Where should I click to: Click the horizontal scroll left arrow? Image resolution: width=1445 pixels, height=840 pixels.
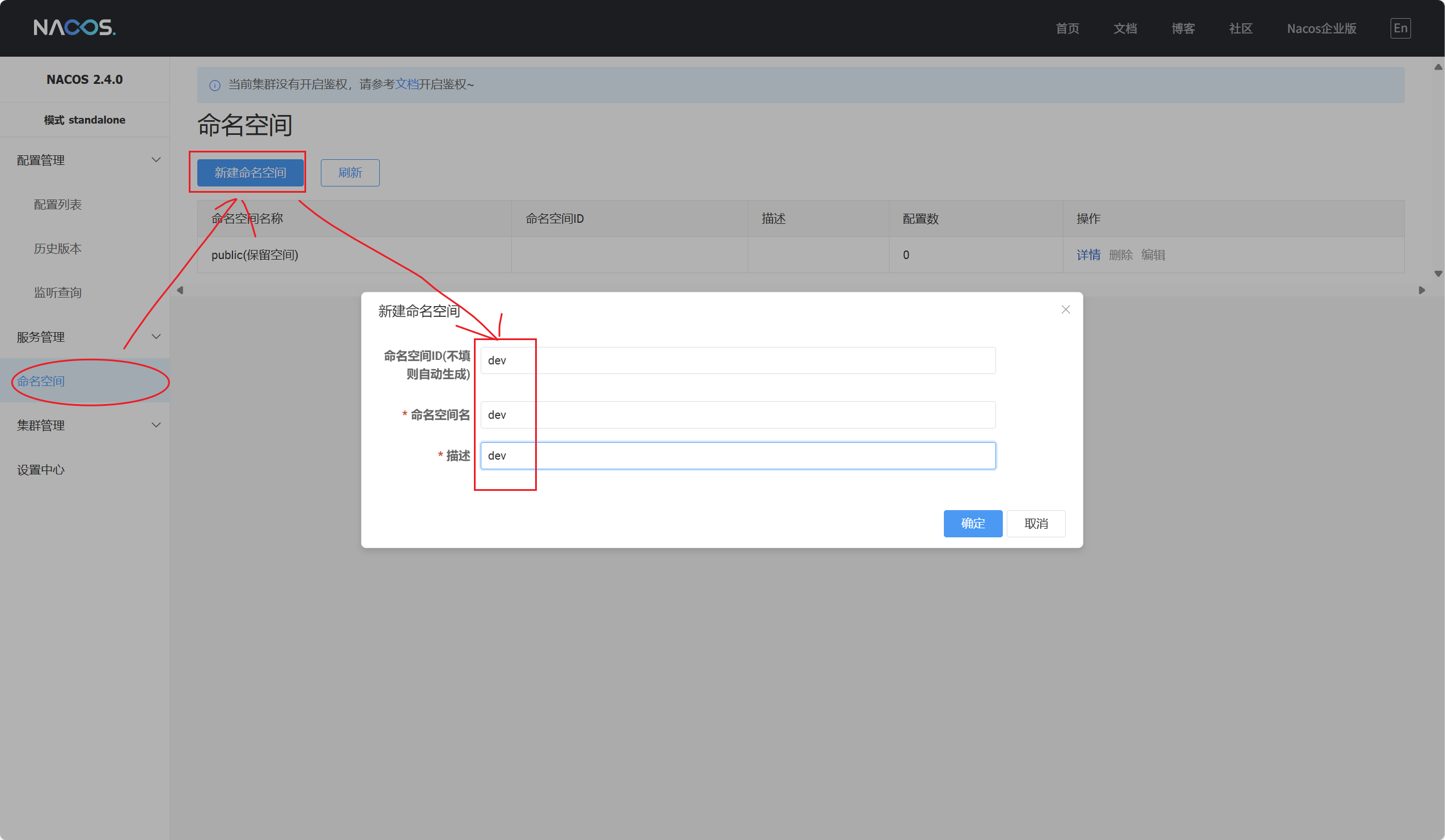(x=180, y=290)
